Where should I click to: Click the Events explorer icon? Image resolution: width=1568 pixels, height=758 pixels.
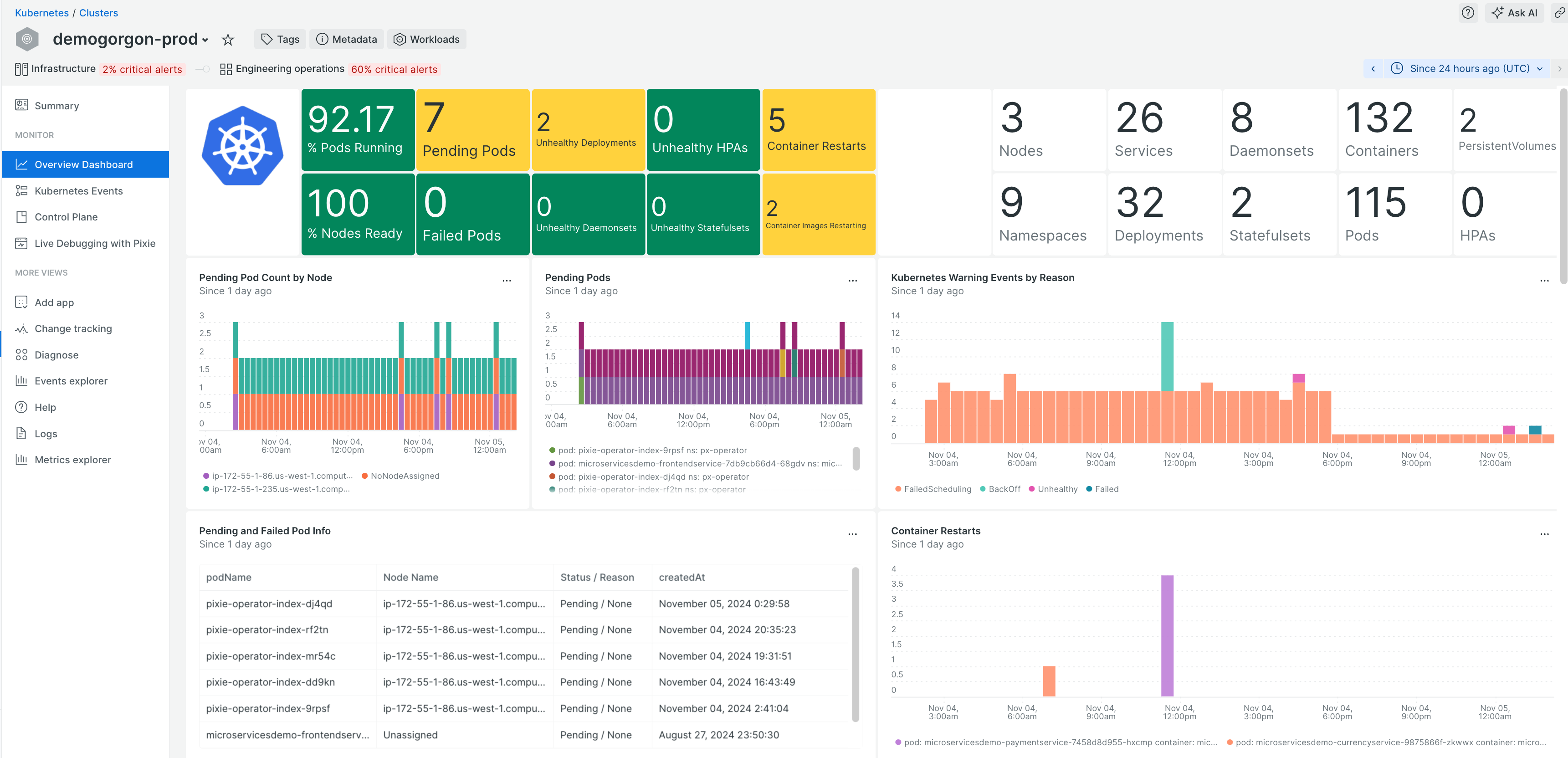click(21, 380)
